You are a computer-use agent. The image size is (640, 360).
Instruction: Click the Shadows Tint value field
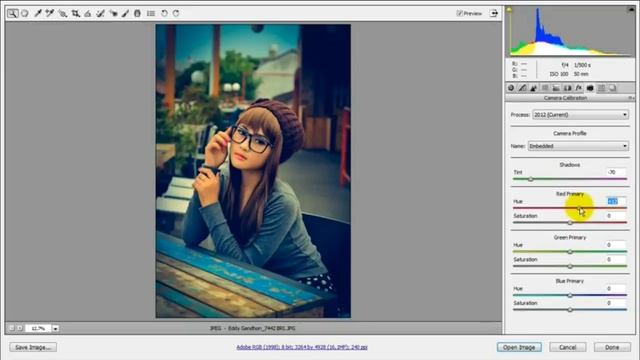[616, 172]
